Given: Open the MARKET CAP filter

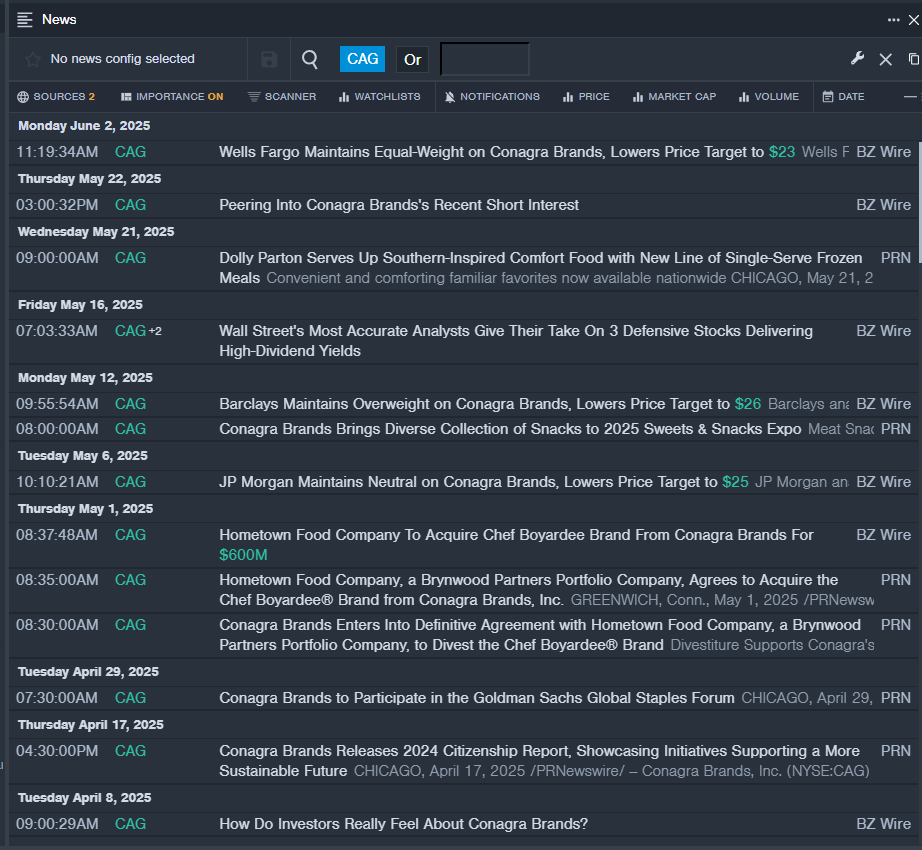Looking at the screenshot, I should [674, 97].
